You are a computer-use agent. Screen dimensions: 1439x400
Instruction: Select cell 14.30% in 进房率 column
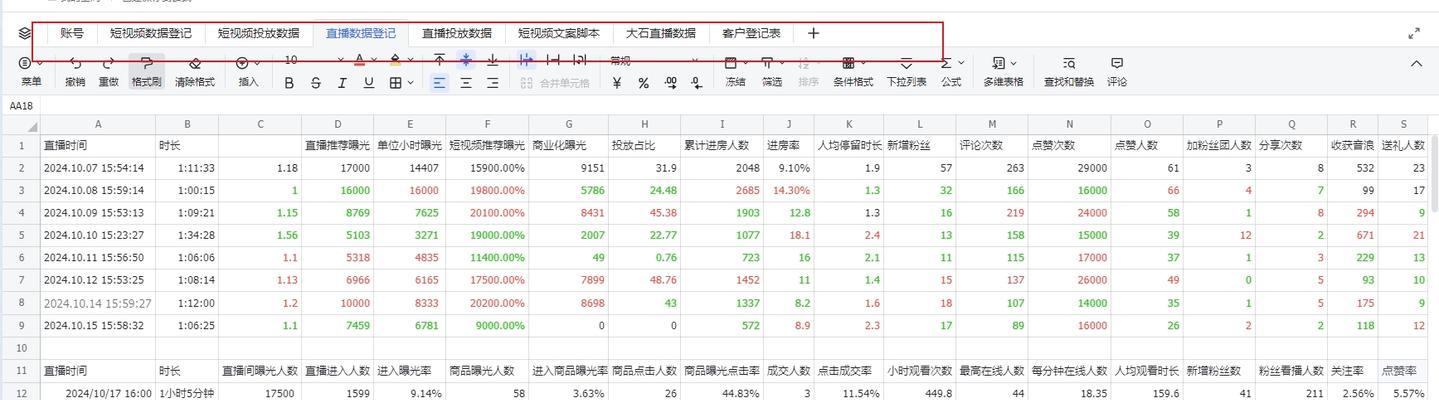[789, 190]
